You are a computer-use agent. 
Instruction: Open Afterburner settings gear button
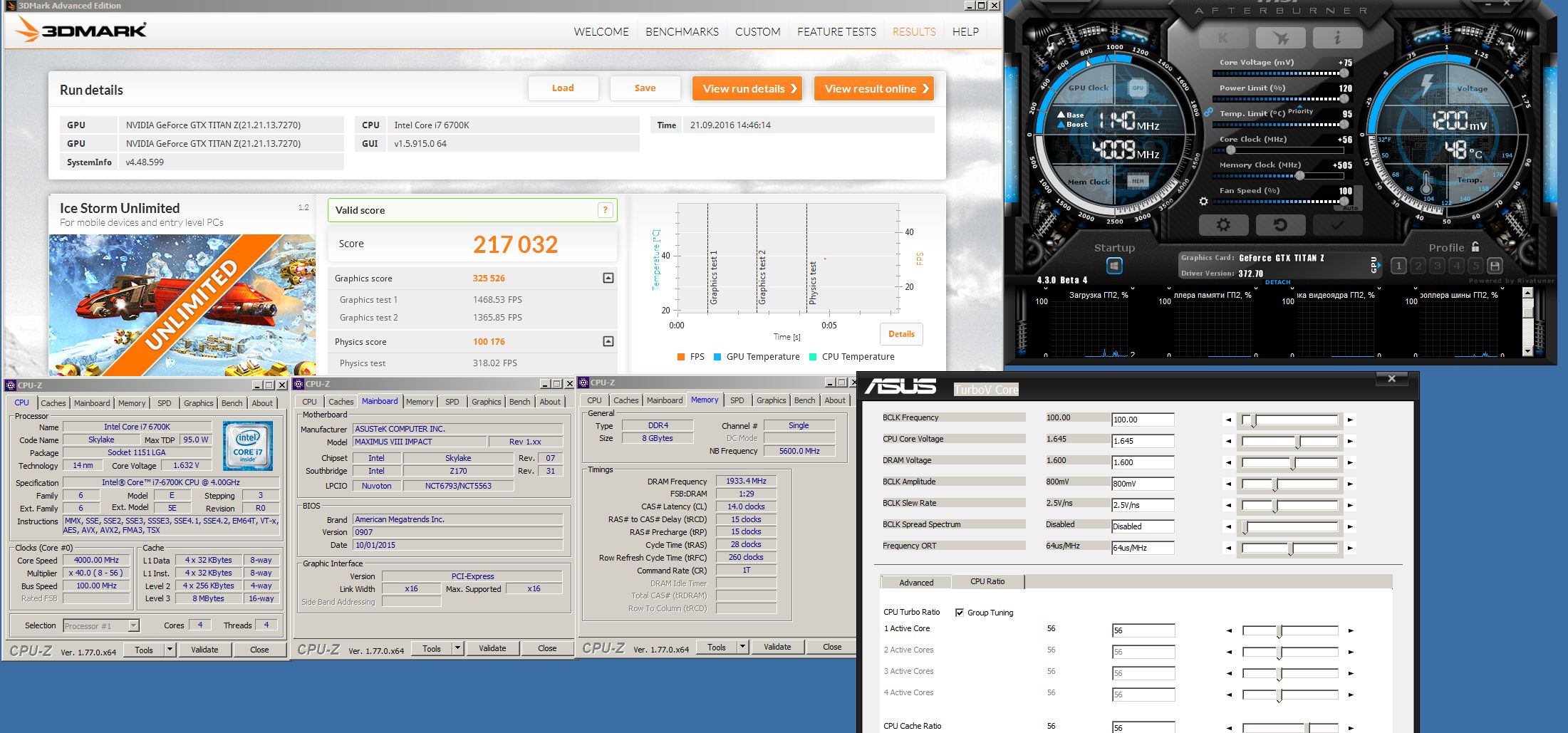tap(1223, 225)
